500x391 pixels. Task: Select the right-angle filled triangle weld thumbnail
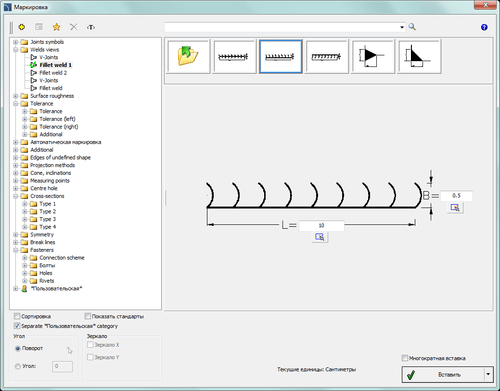[419, 56]
